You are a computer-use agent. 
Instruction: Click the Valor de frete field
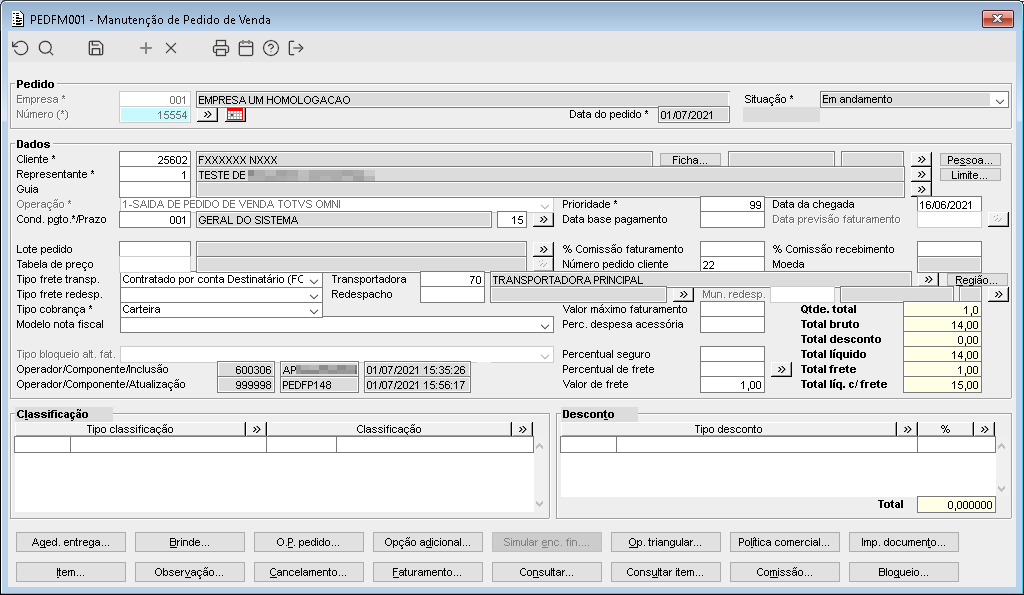732,385
